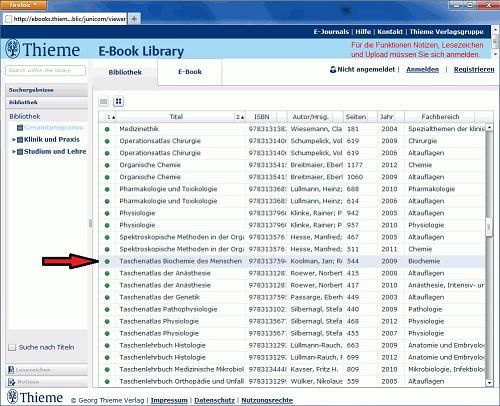Viewport: 500px width, 406px height.
Task: Click the Thieme logo in header
Action: click(43, 49)
